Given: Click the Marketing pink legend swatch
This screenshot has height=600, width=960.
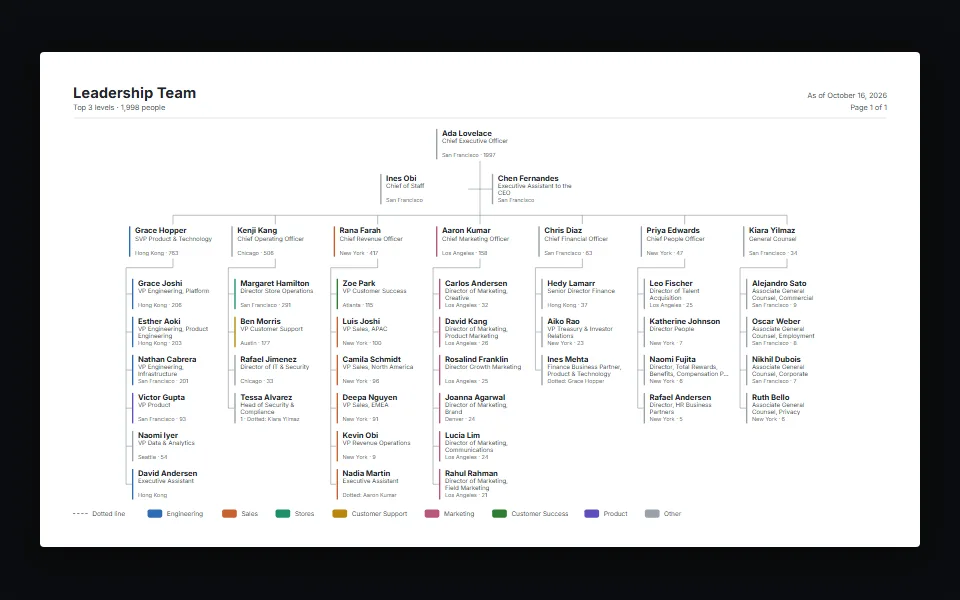Looking at the screenshot, I should tap(432, 514).
